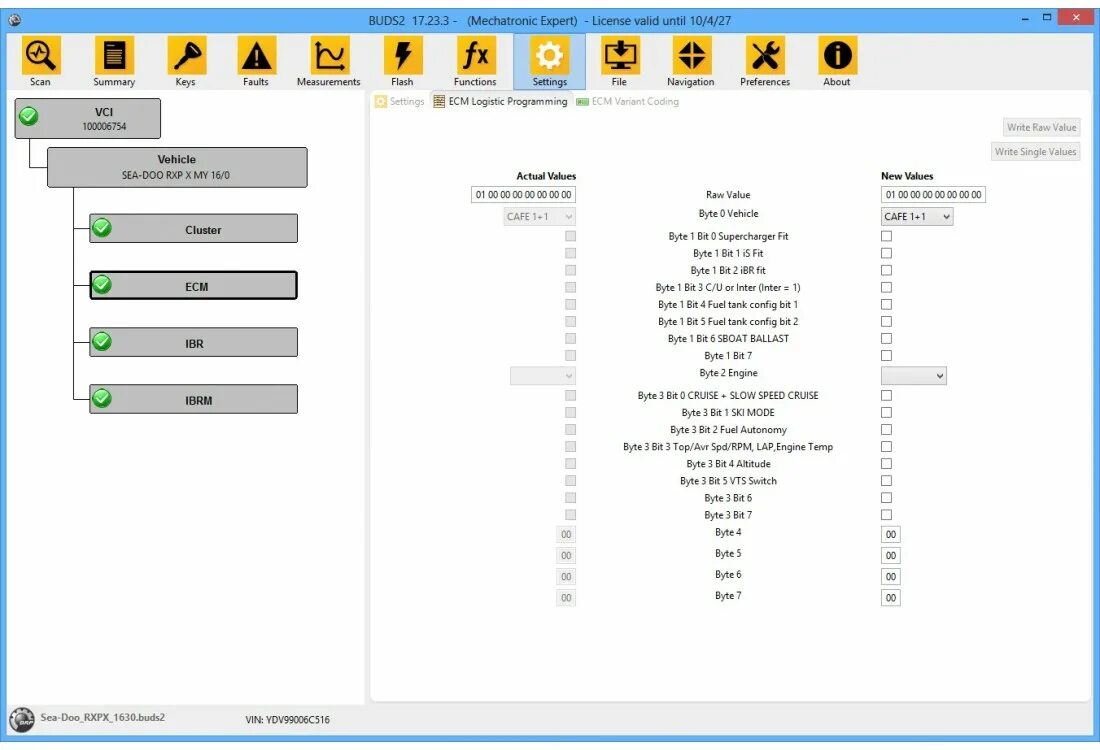The height and width of the screenshot is (750, 1100).
Task: Click New Values Byte 7 field
Action: coord(890,598)
